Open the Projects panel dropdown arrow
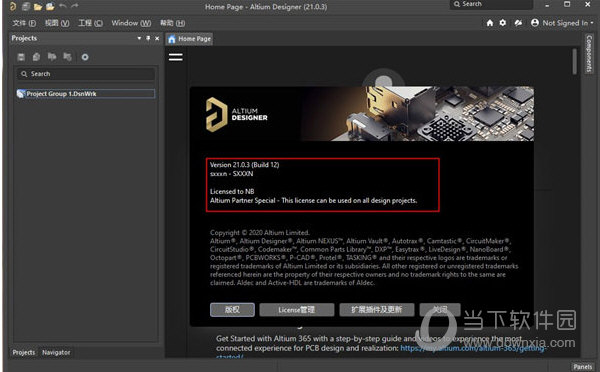Image resolution: width=600 pixels, height=372 pixels. click(139, 38)
